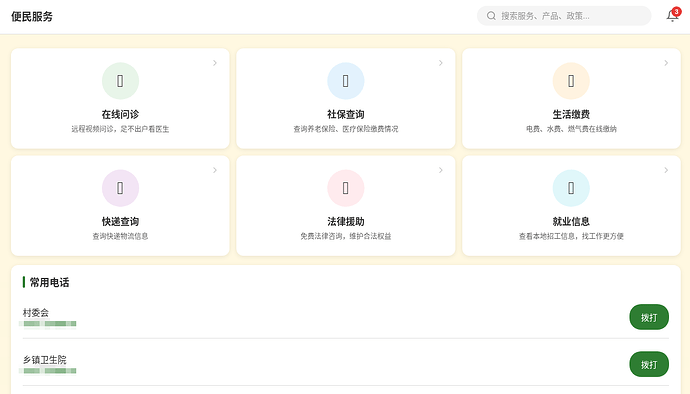
Task: Expand the 社保查询 card chevron
Action: pos(440,63)
